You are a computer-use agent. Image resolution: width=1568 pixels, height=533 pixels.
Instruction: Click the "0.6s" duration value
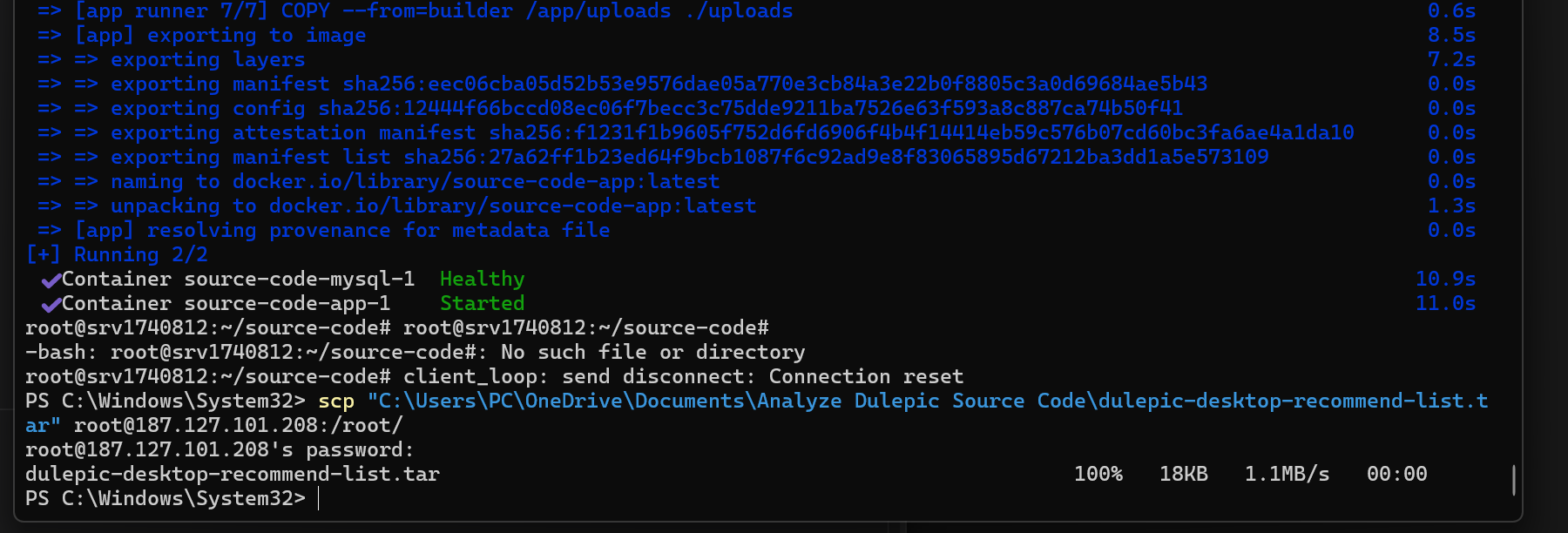click(1452, 10)
